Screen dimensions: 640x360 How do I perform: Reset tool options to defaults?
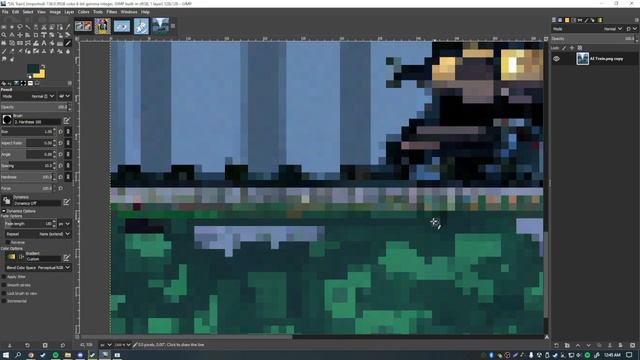coord(62,345)
